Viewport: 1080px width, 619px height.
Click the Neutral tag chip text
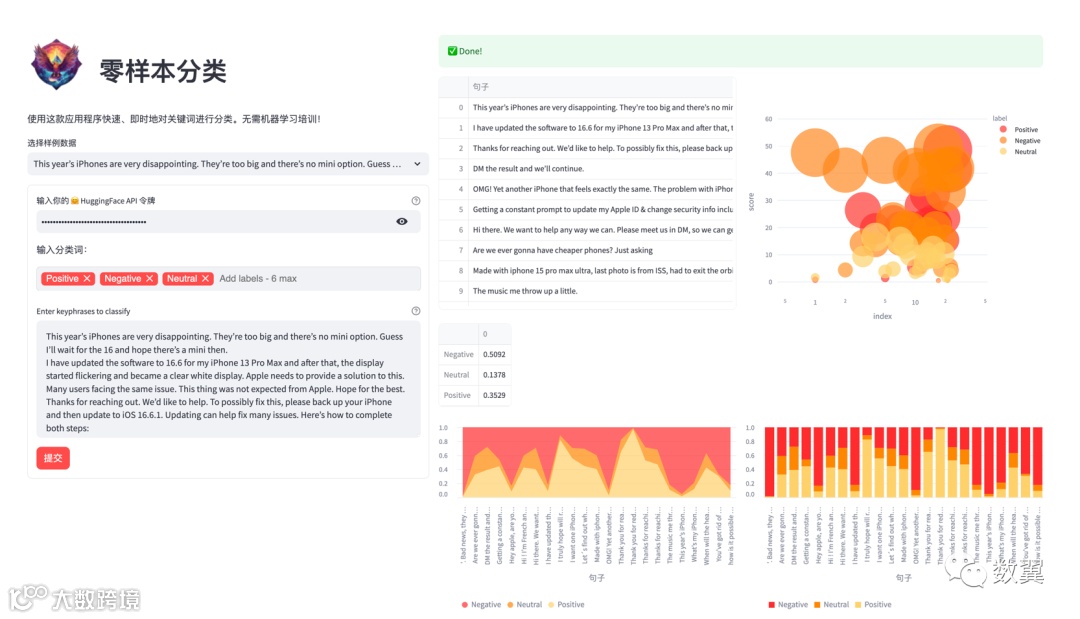coord(182,279)
